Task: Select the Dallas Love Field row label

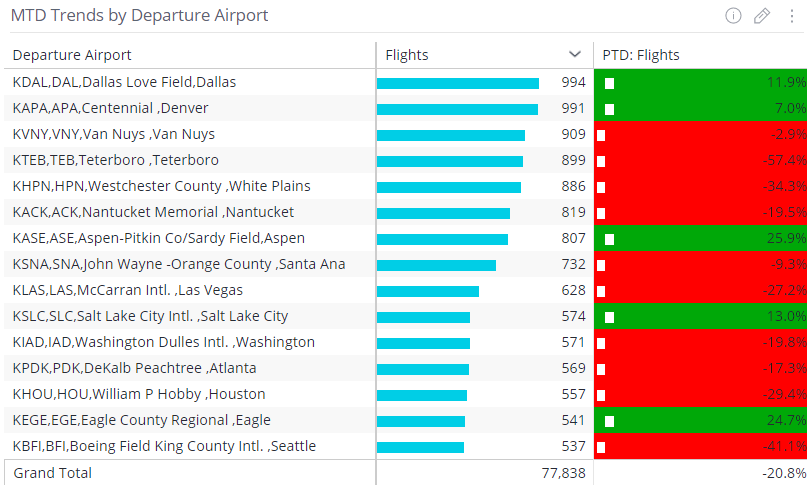Action: coord(124,82)
